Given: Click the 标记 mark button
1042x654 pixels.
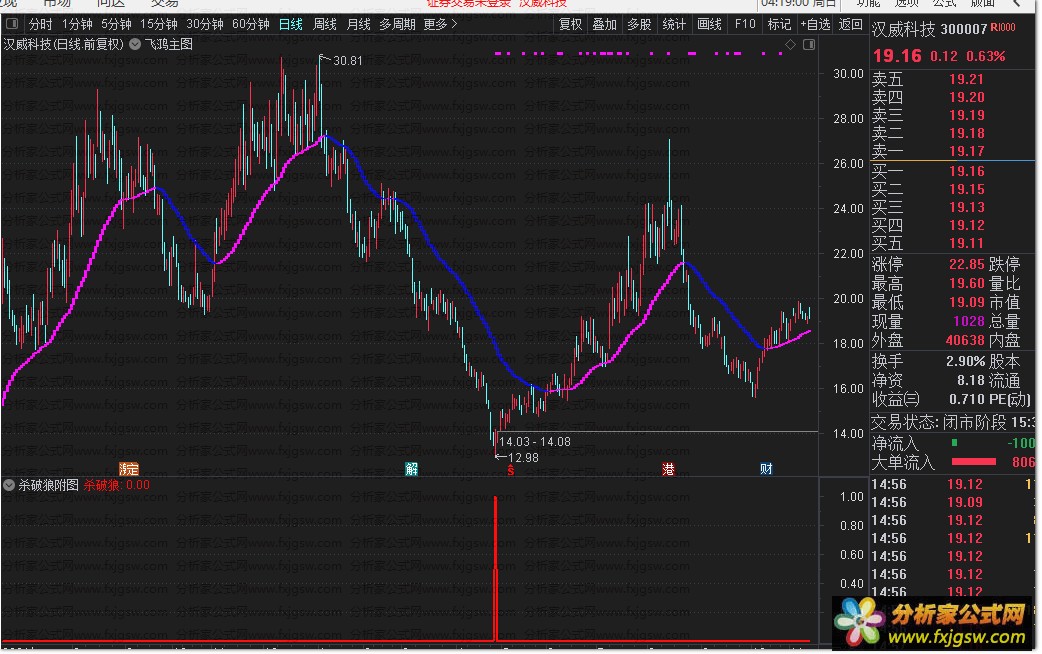Looking at the screenshot, I should pos(779,25).
